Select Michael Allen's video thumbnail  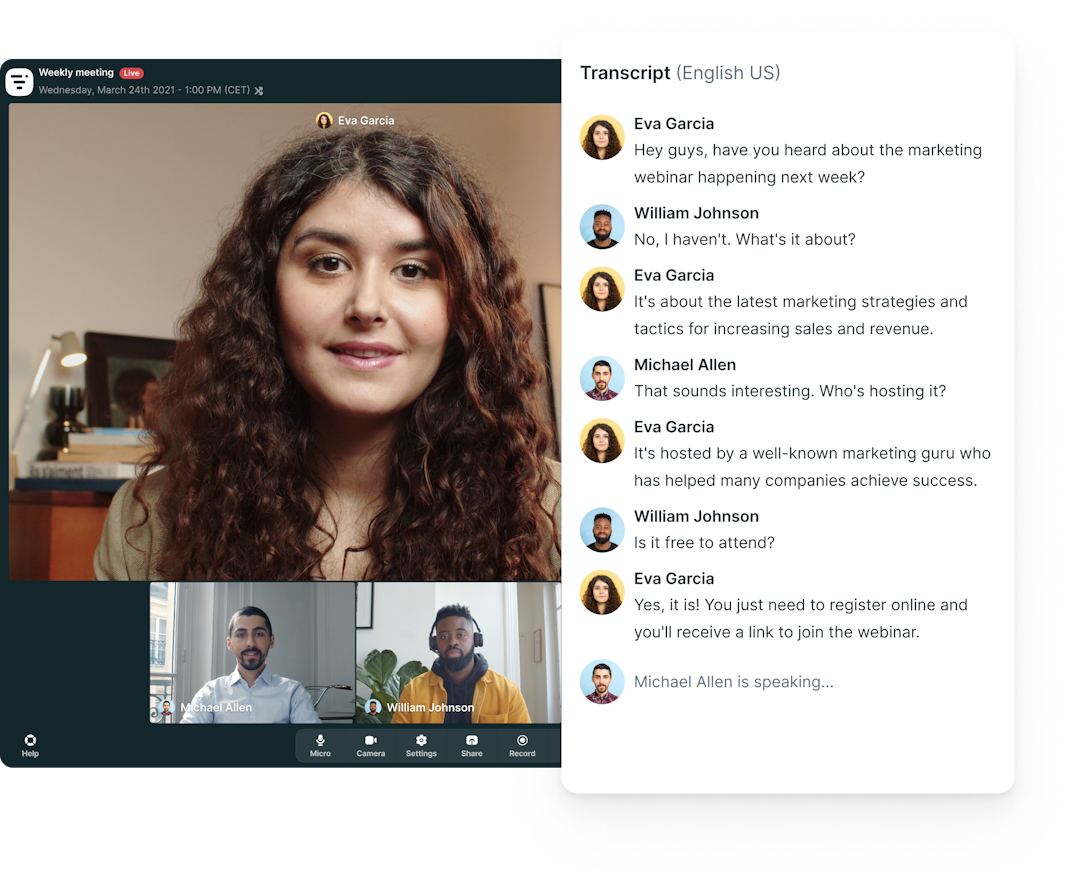tap(252, 653)
